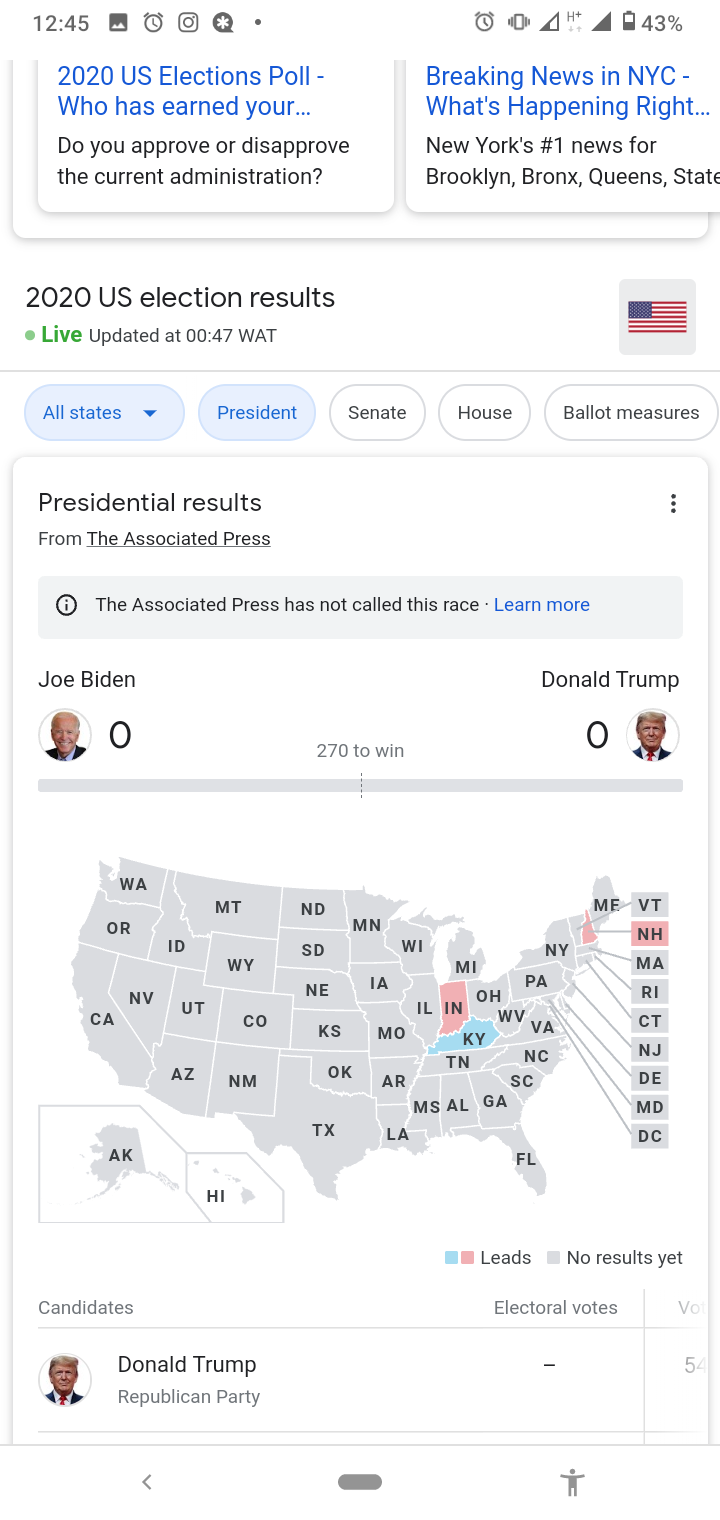Open the three-dot menu for Presidential results
The image size is (720, 1520).
tap(673, 503)
